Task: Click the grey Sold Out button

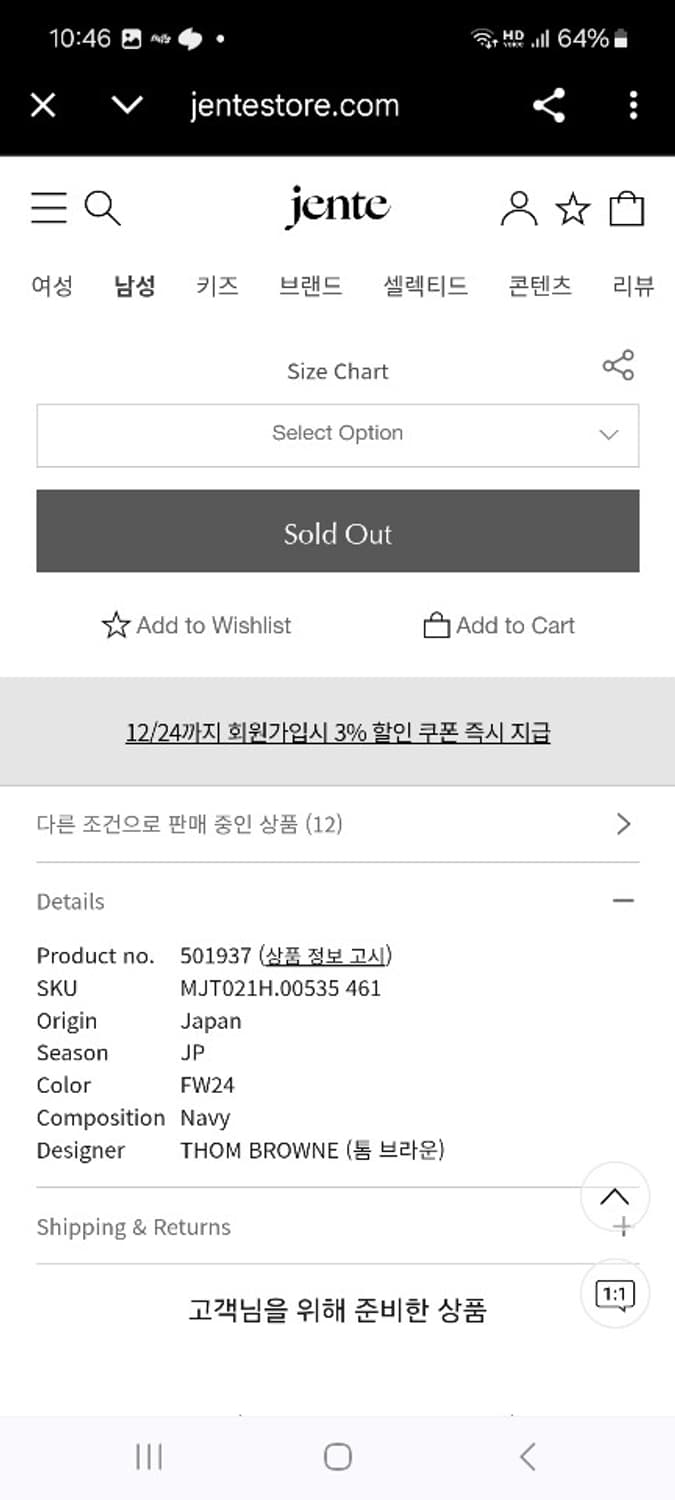Action: click(x=337, y=533)
